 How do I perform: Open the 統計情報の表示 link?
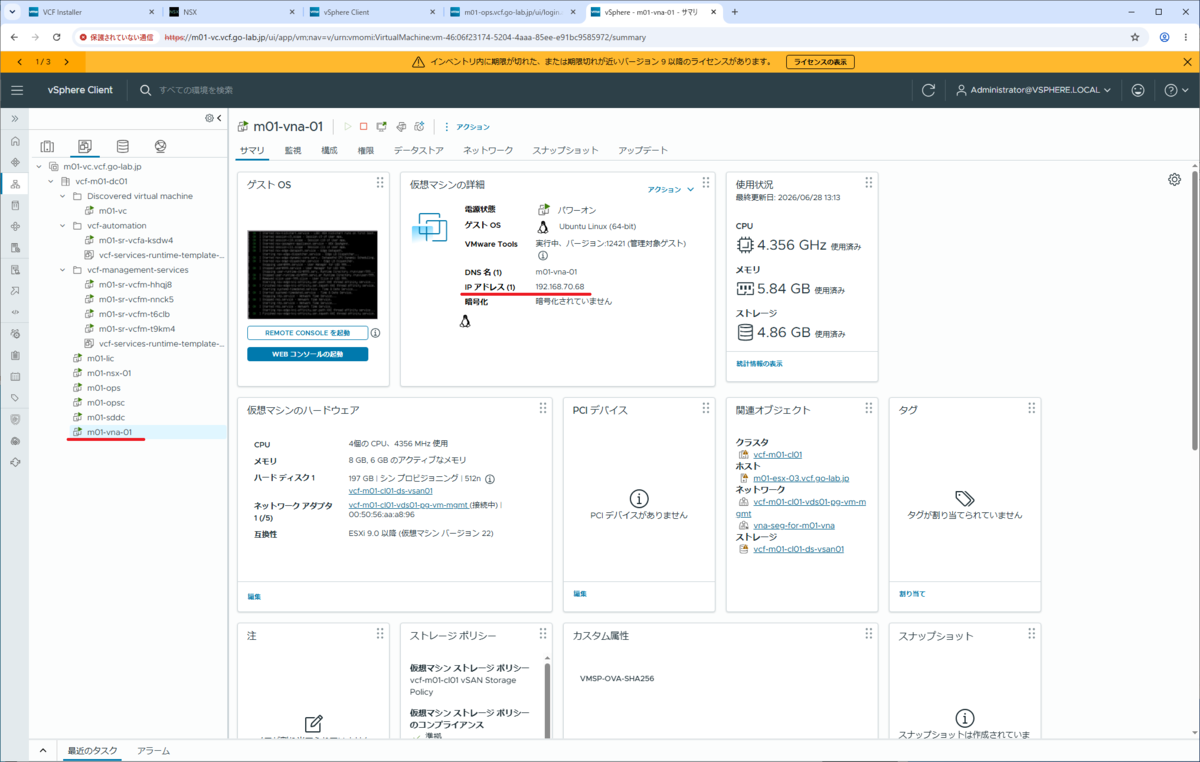click(759, 364)
